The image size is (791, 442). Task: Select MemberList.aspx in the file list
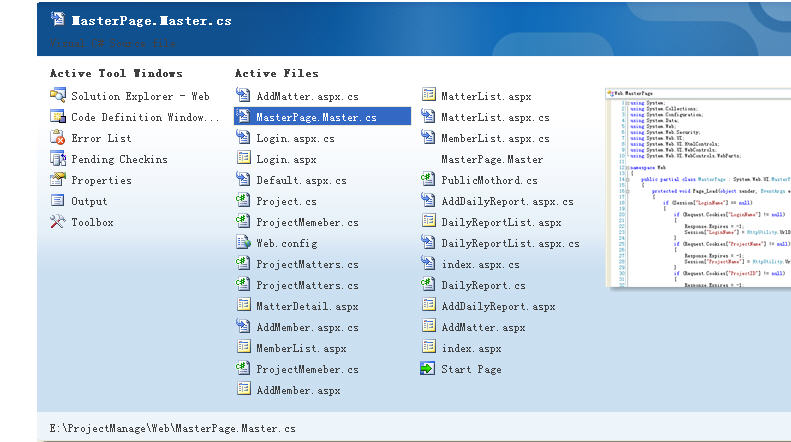[301, 349]
